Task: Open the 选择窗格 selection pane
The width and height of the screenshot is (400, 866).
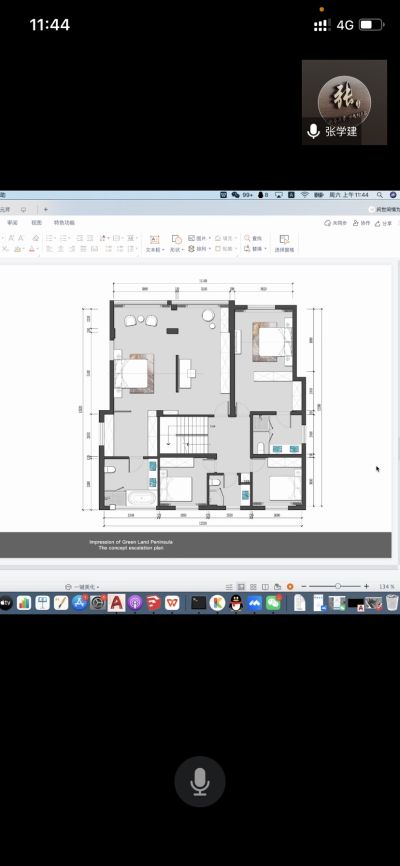Action: point(285,244)
